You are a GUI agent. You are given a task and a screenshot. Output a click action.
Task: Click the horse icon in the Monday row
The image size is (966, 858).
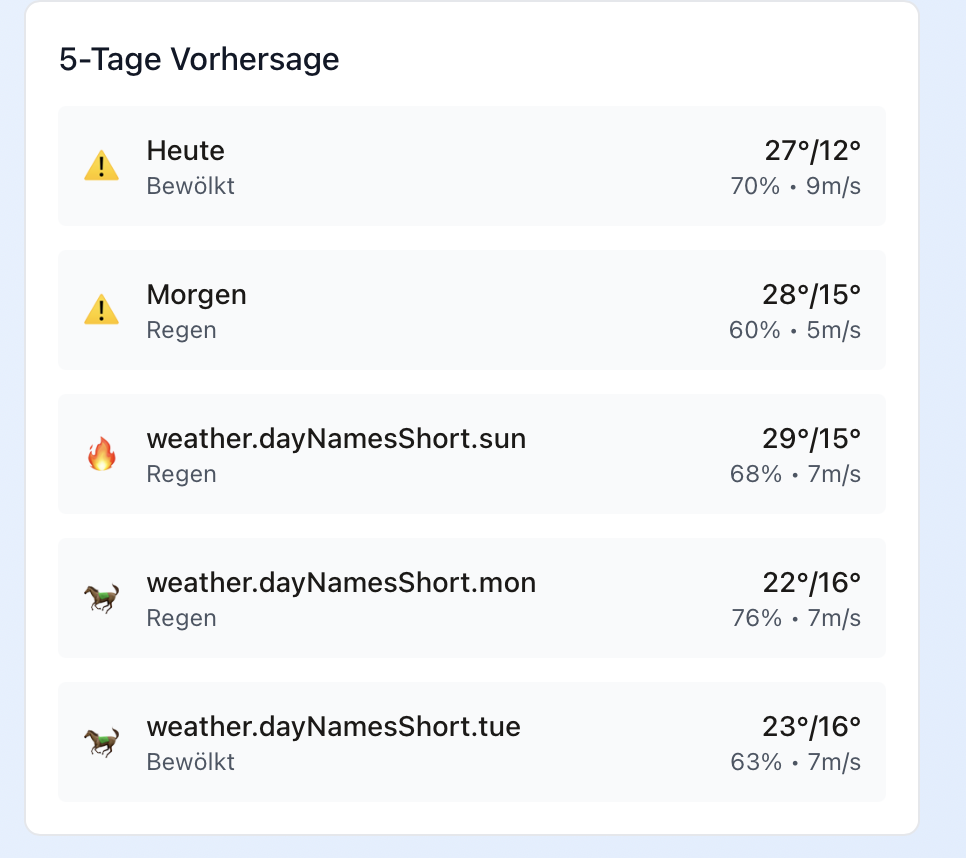tap(101, 598)
